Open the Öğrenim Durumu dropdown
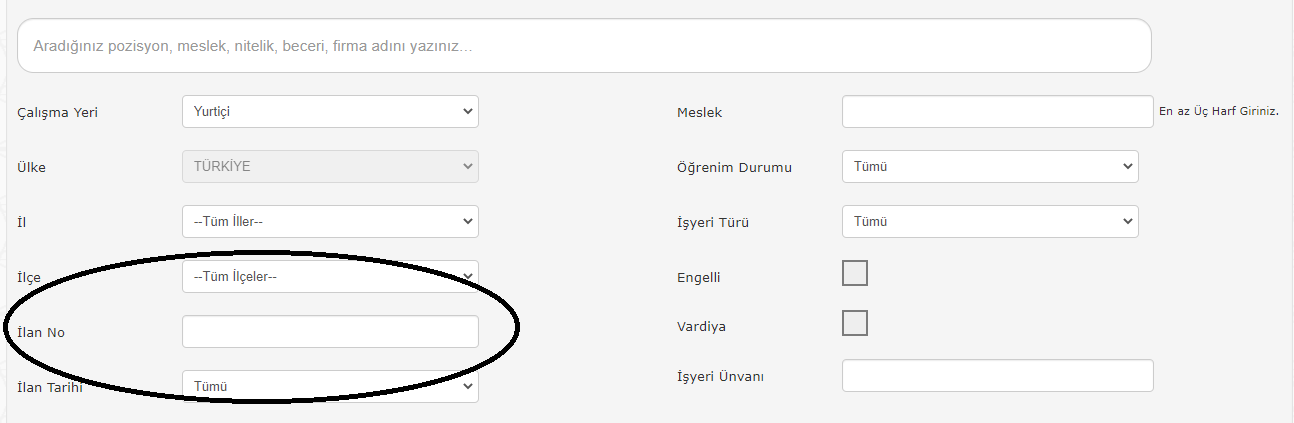Viewport: 1294px width, 423px height. click(x=990, y=167)
